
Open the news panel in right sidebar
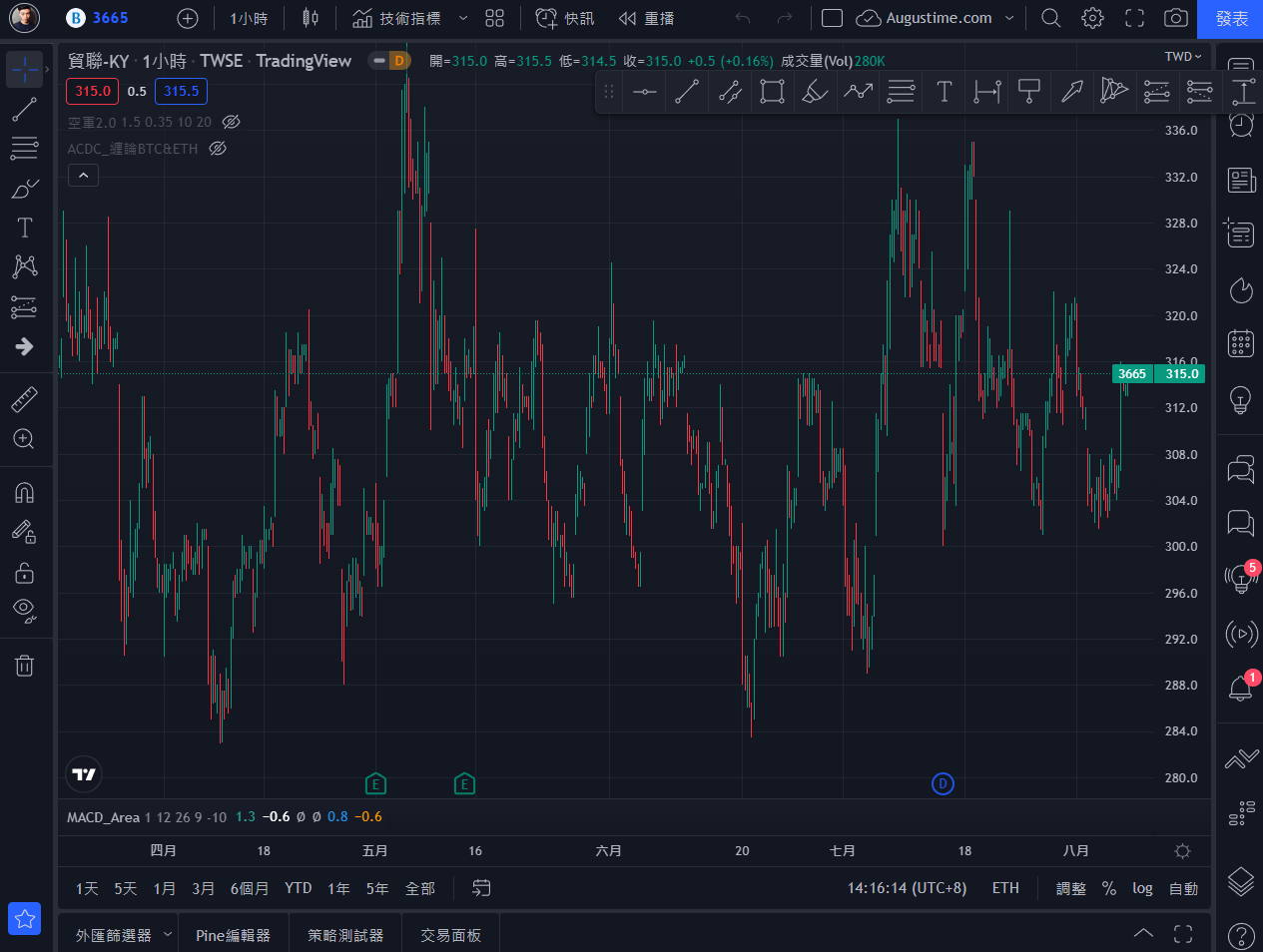[1241, 180]
